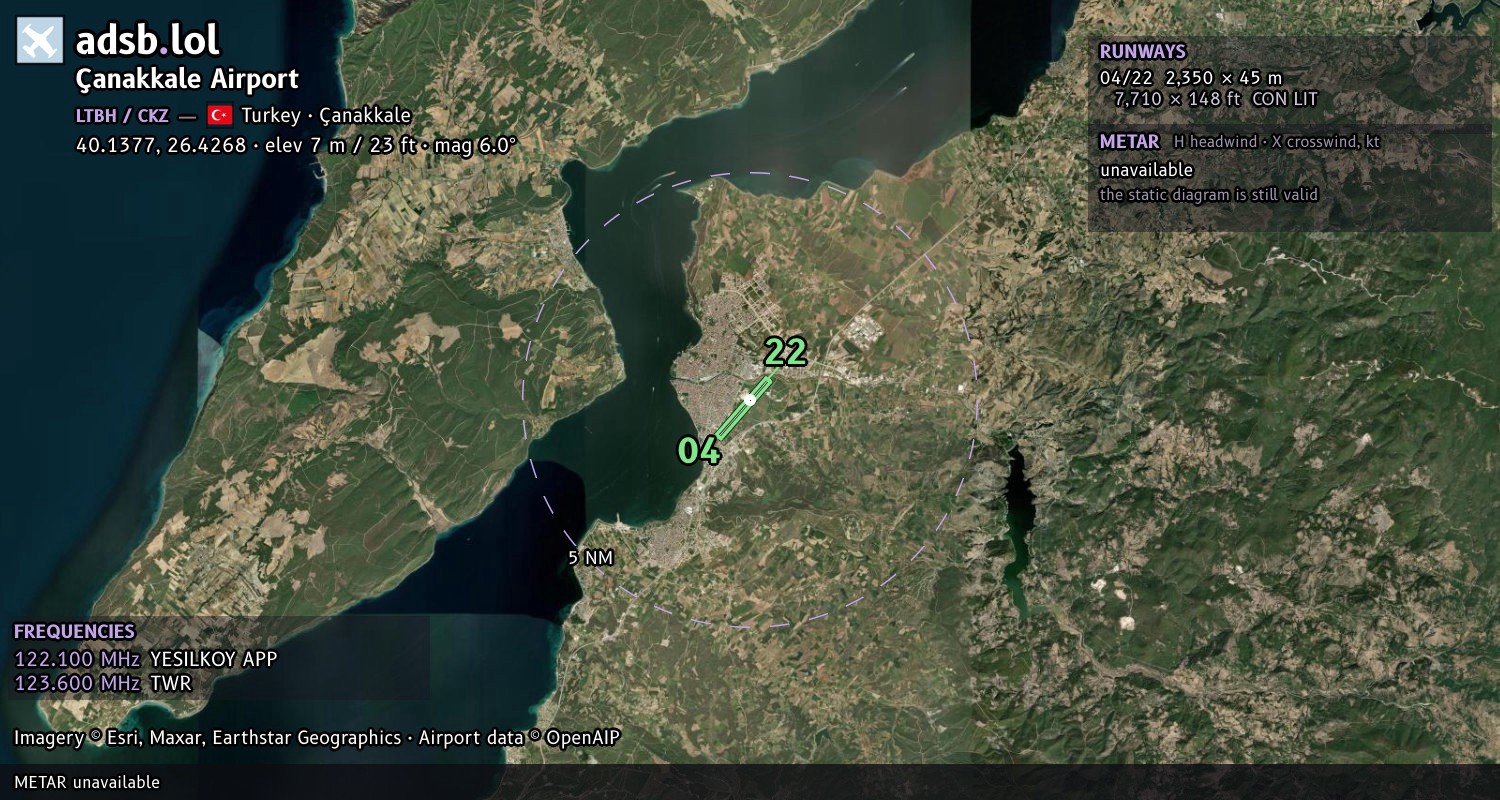Click the H headwind X crosswind legend

[1276, 142]
